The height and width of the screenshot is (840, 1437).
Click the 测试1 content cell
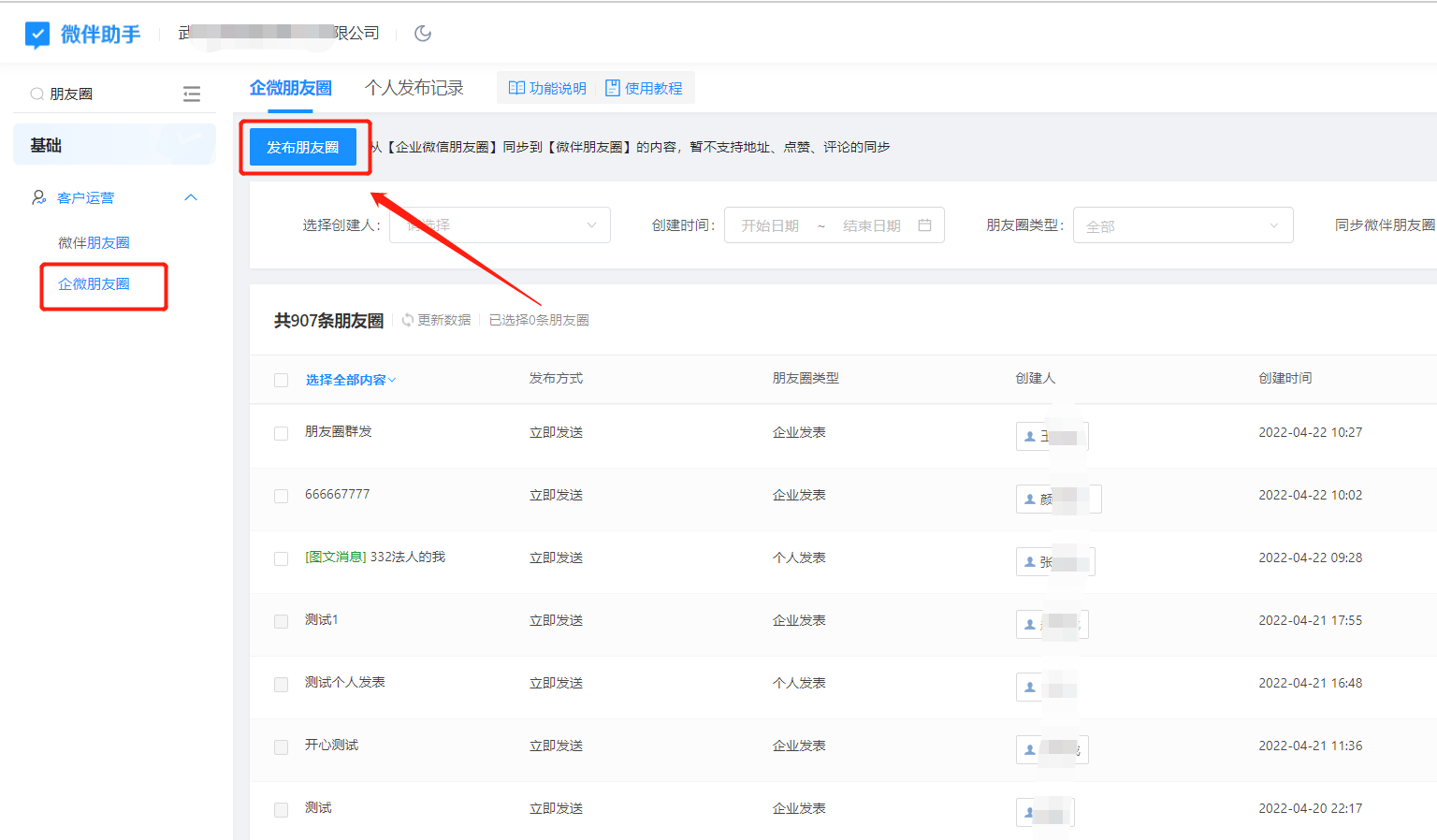coord(321,619)
